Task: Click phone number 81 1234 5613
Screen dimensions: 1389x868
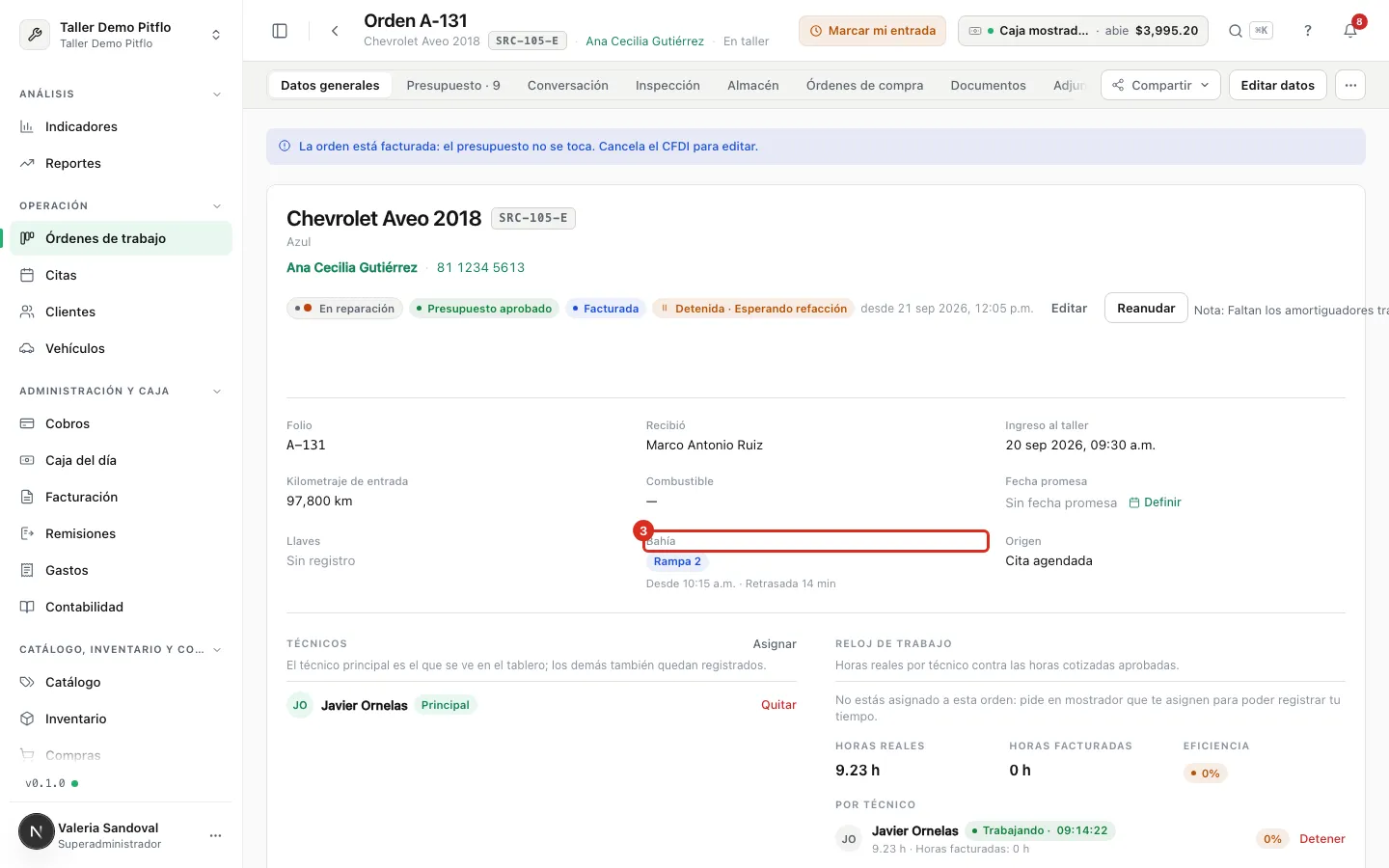Action: [x=480, y=267]
